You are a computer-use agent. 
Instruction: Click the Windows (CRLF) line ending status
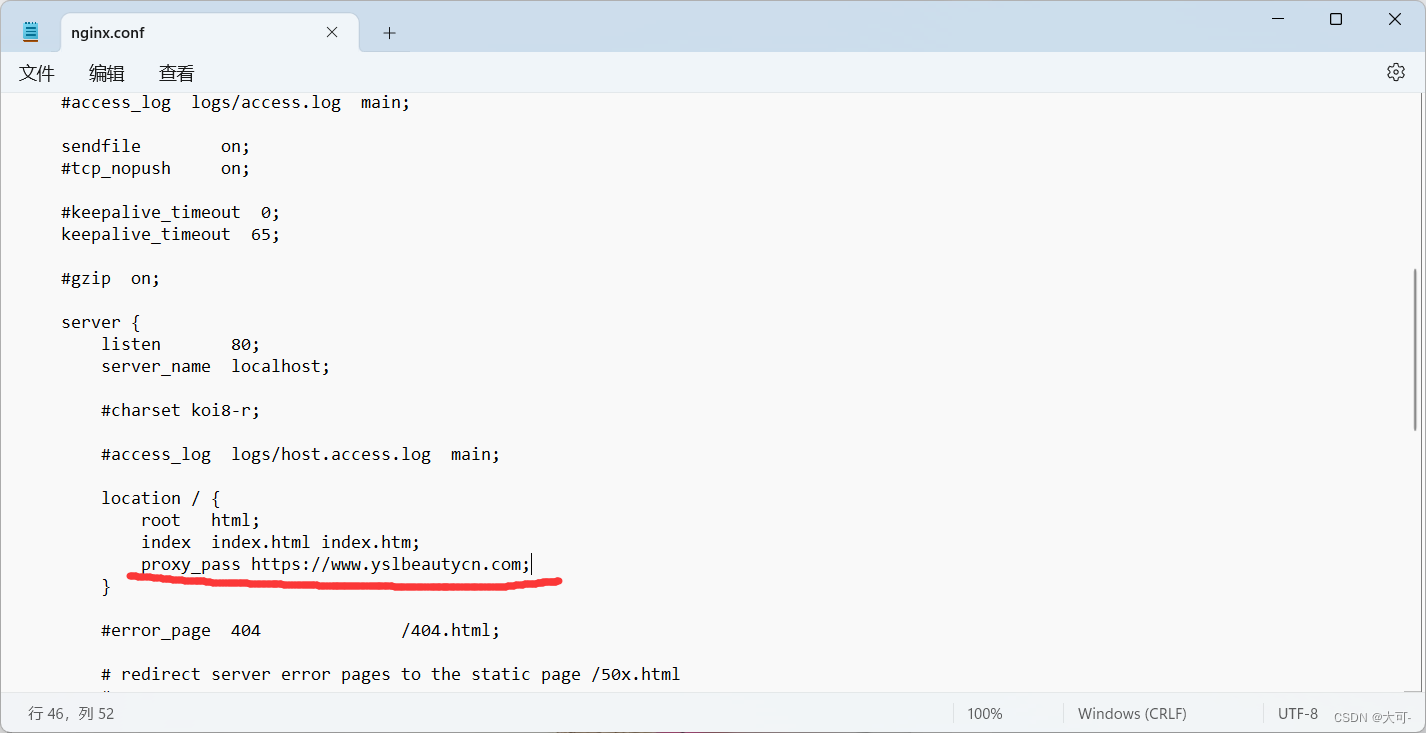1132,714
